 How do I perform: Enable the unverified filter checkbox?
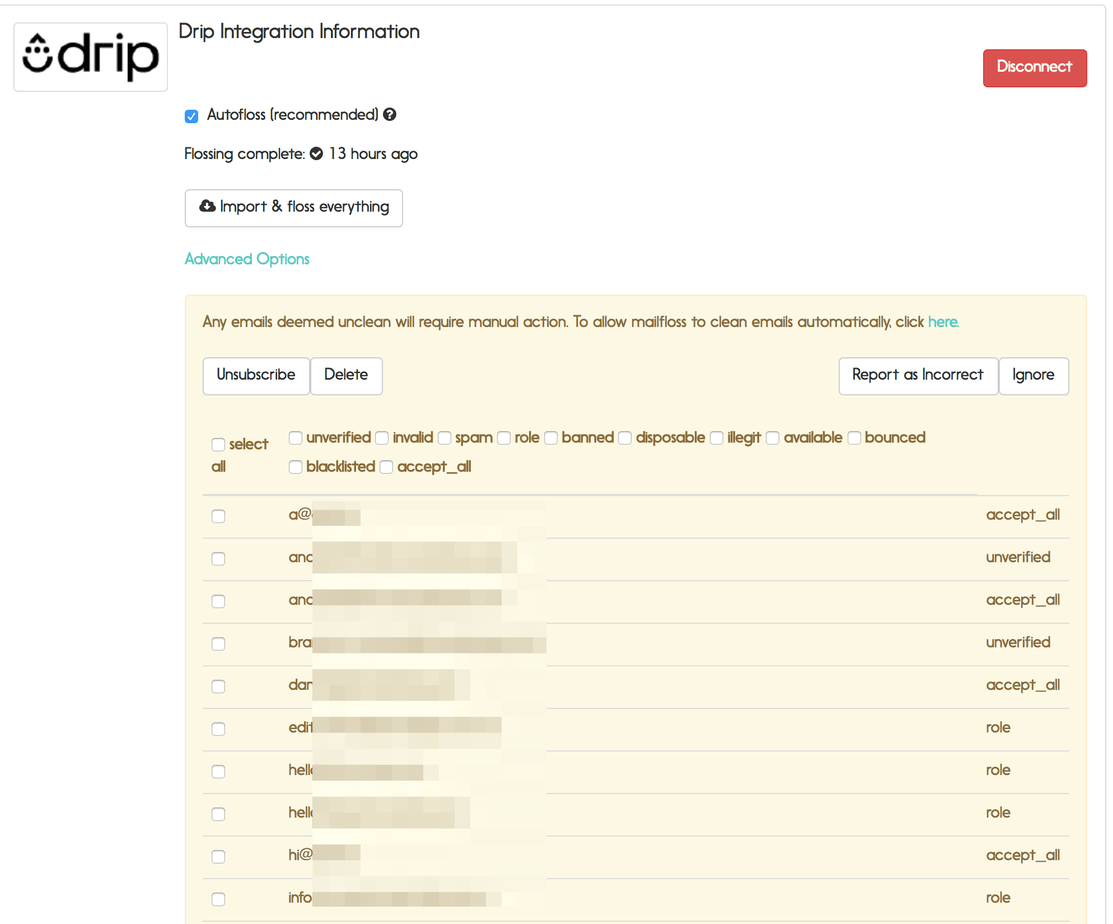pyautogui.click(x=295, y=438)
